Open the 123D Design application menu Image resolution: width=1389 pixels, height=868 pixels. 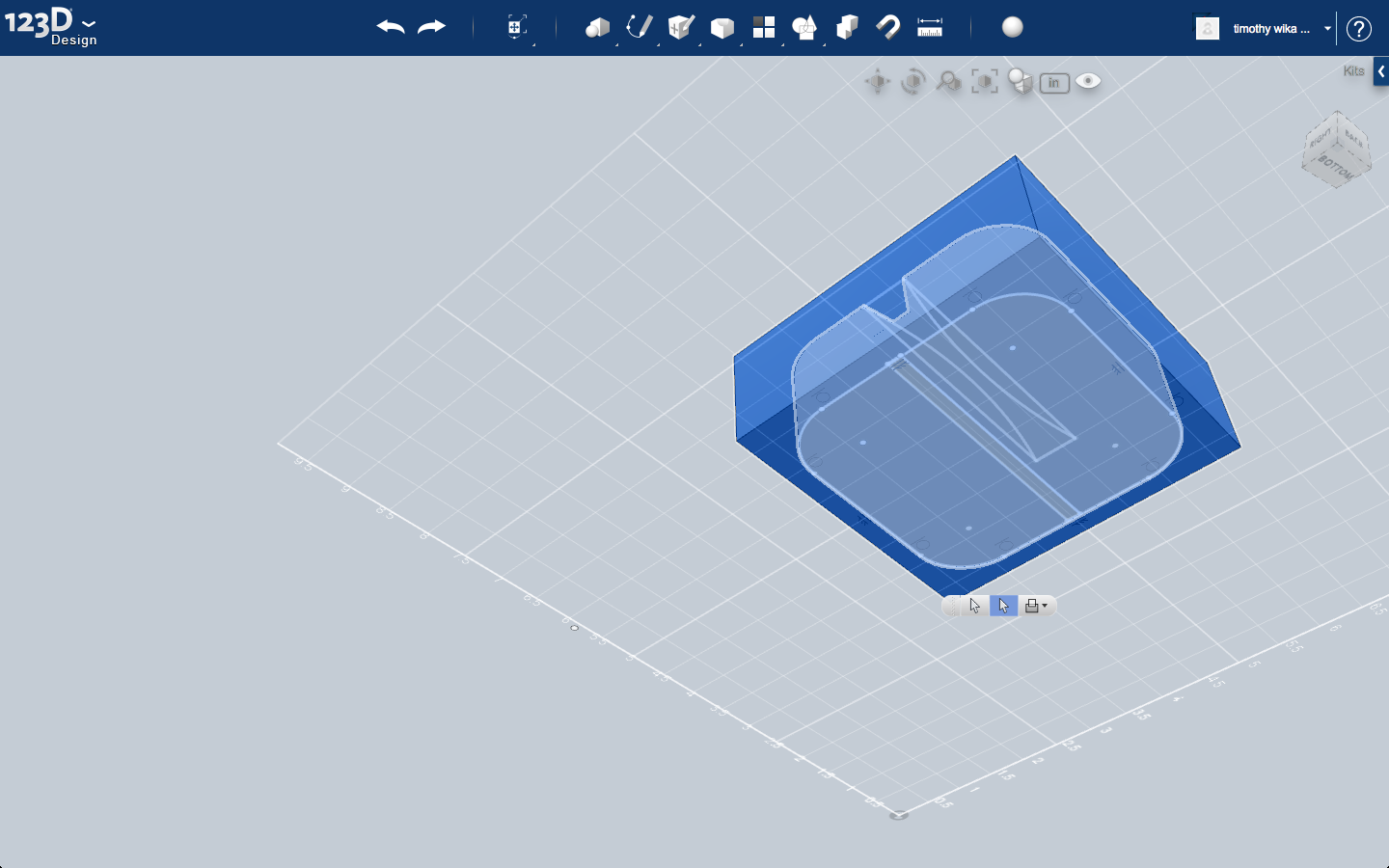[x=50, y=26]
